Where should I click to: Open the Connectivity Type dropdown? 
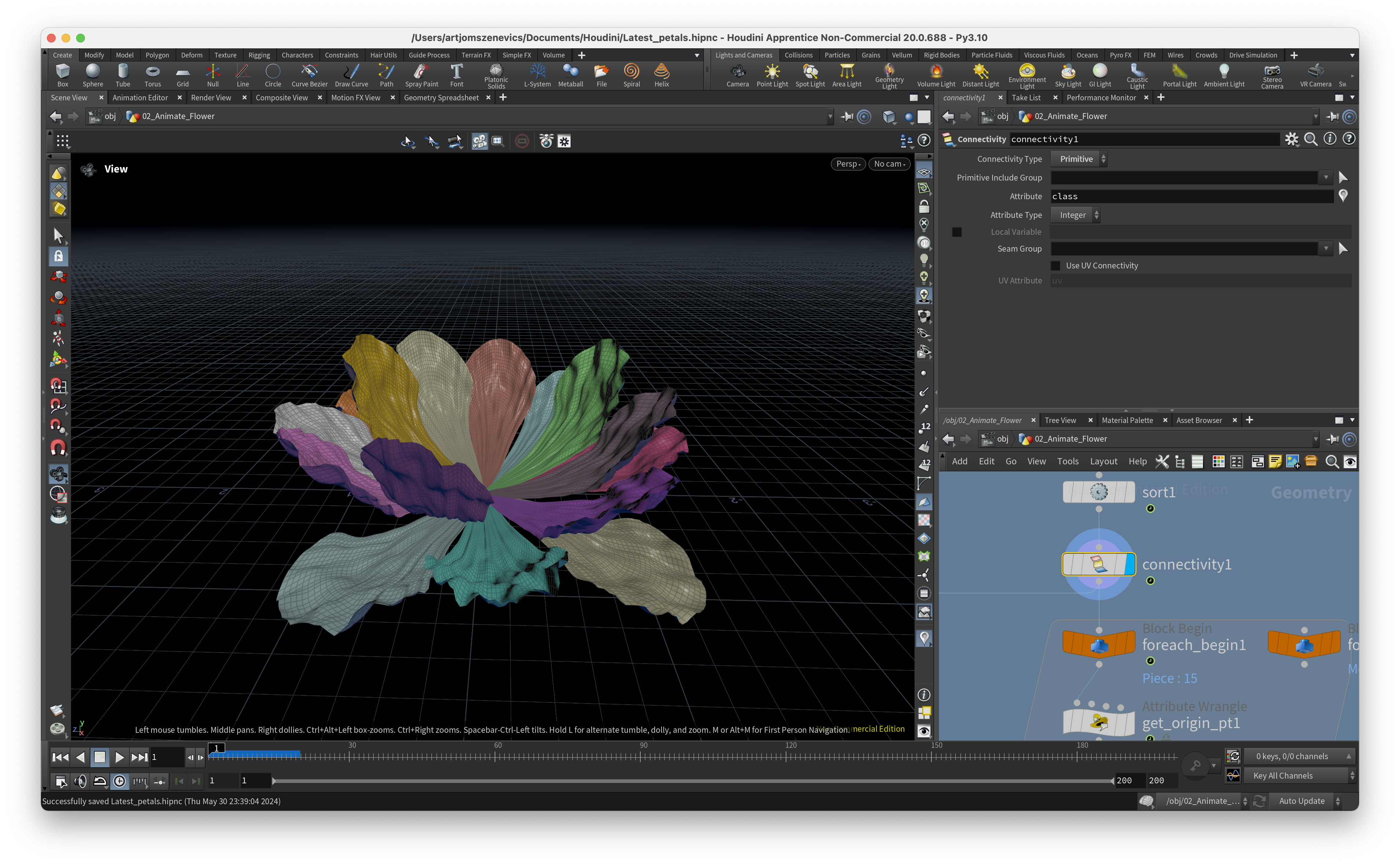[x=1079, y=159]
